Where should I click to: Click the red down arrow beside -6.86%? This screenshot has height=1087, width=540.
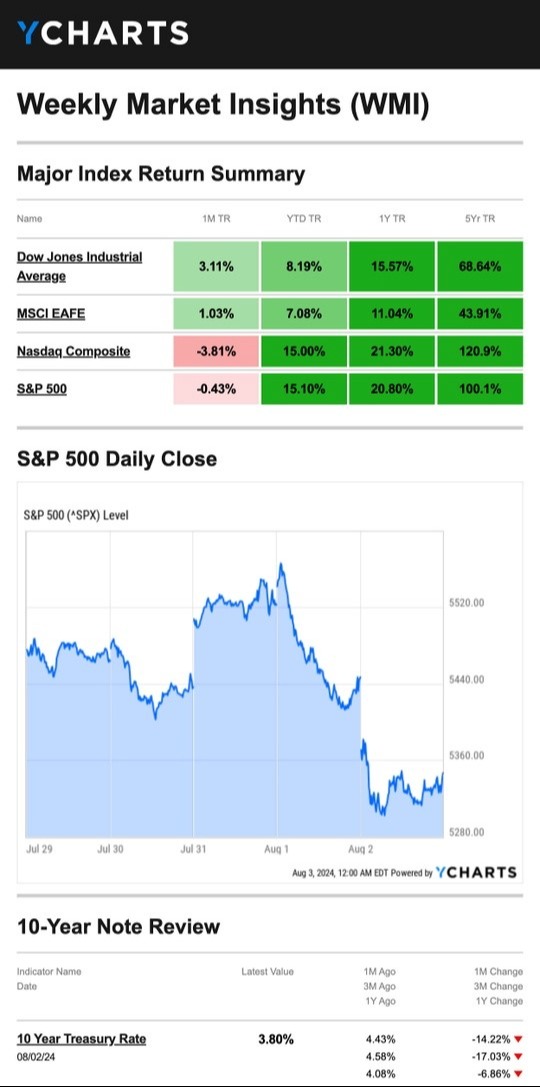518,1073
